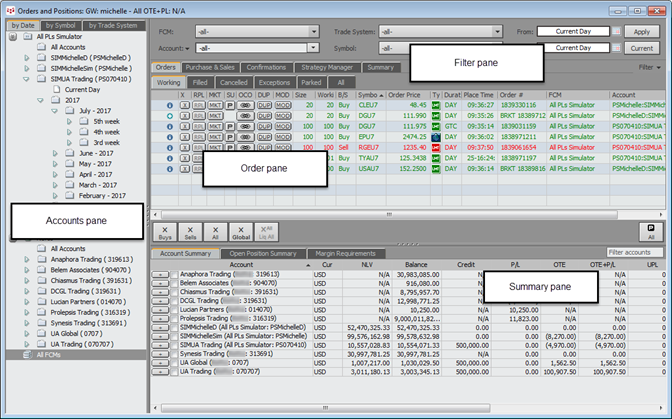The width and height of the screenshot is (672, 419).
Task: Click cancel all Buys icon button
Action: click(x=164, y=232)
